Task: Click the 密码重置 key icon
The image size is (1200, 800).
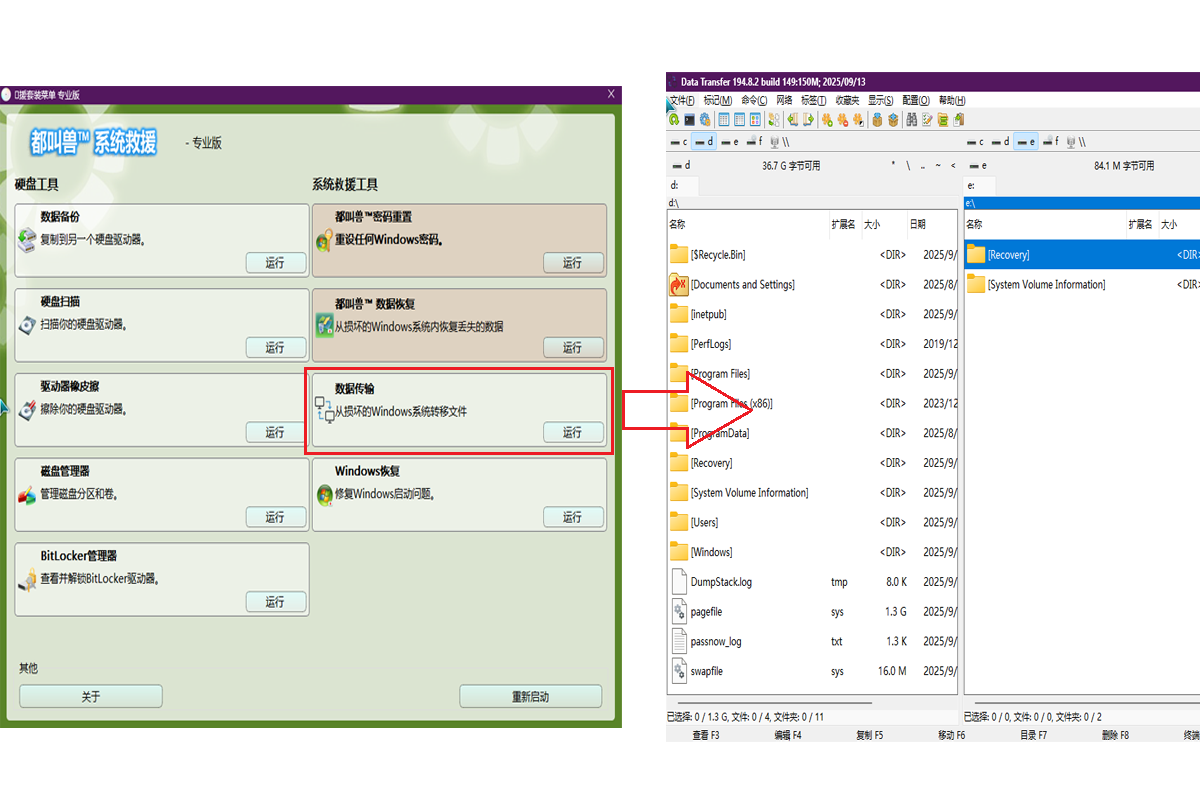Action: point(324,240)
